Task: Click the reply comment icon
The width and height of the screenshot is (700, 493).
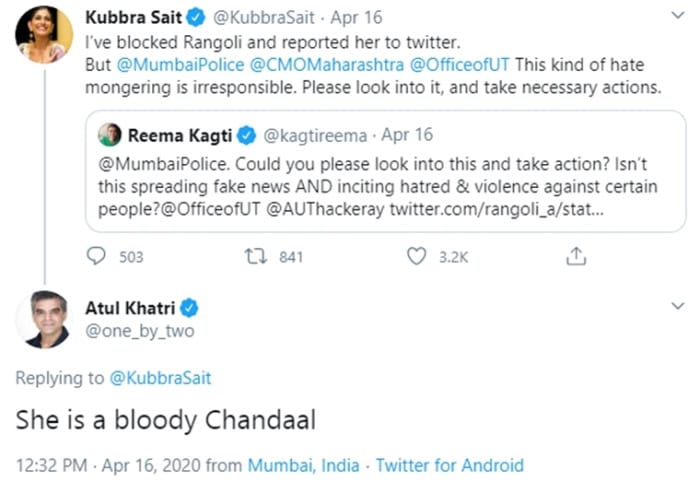Action: coord(96,257)
